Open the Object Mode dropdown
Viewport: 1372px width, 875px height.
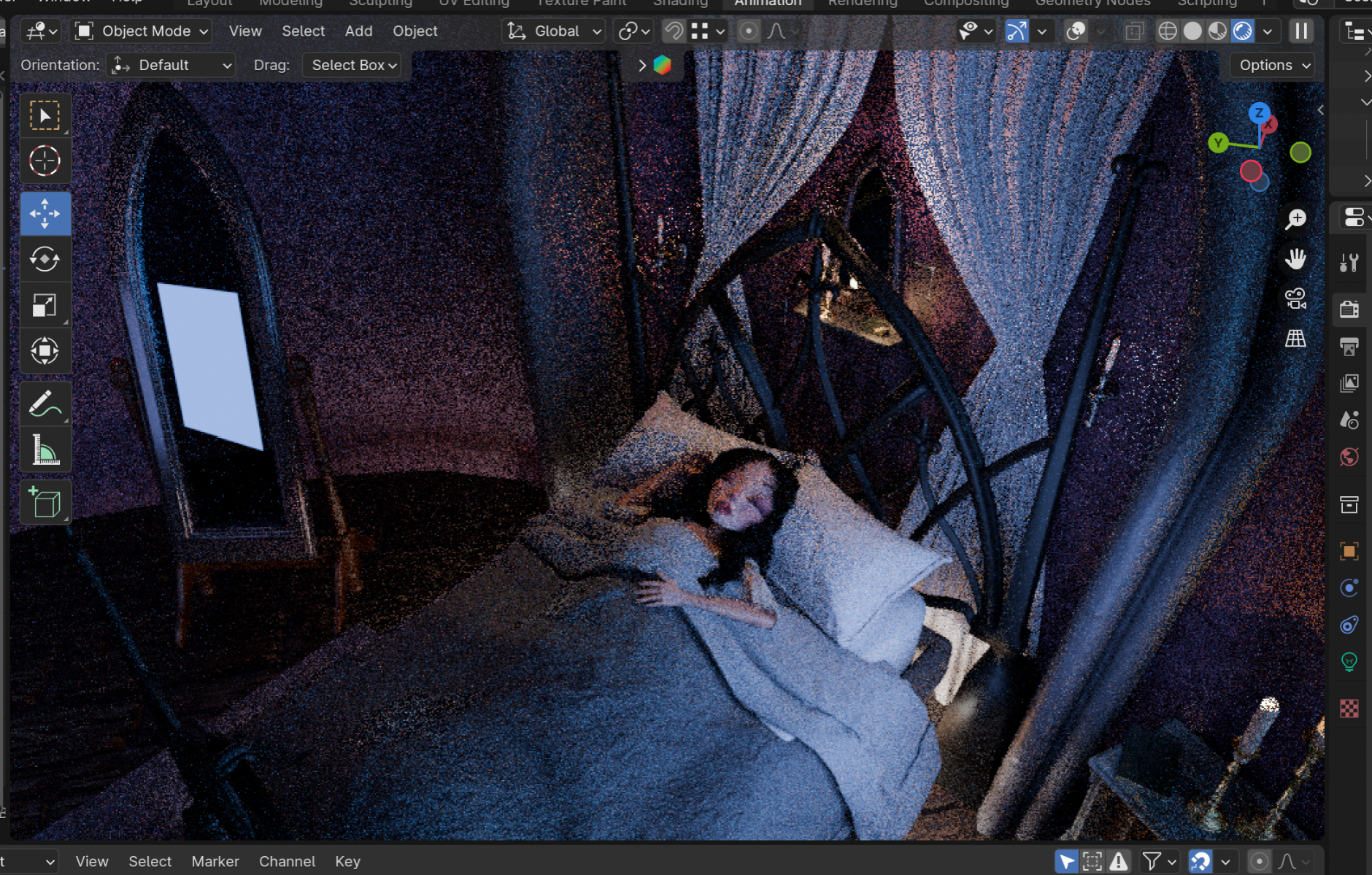pyautogui.click(x=142, y=31)
